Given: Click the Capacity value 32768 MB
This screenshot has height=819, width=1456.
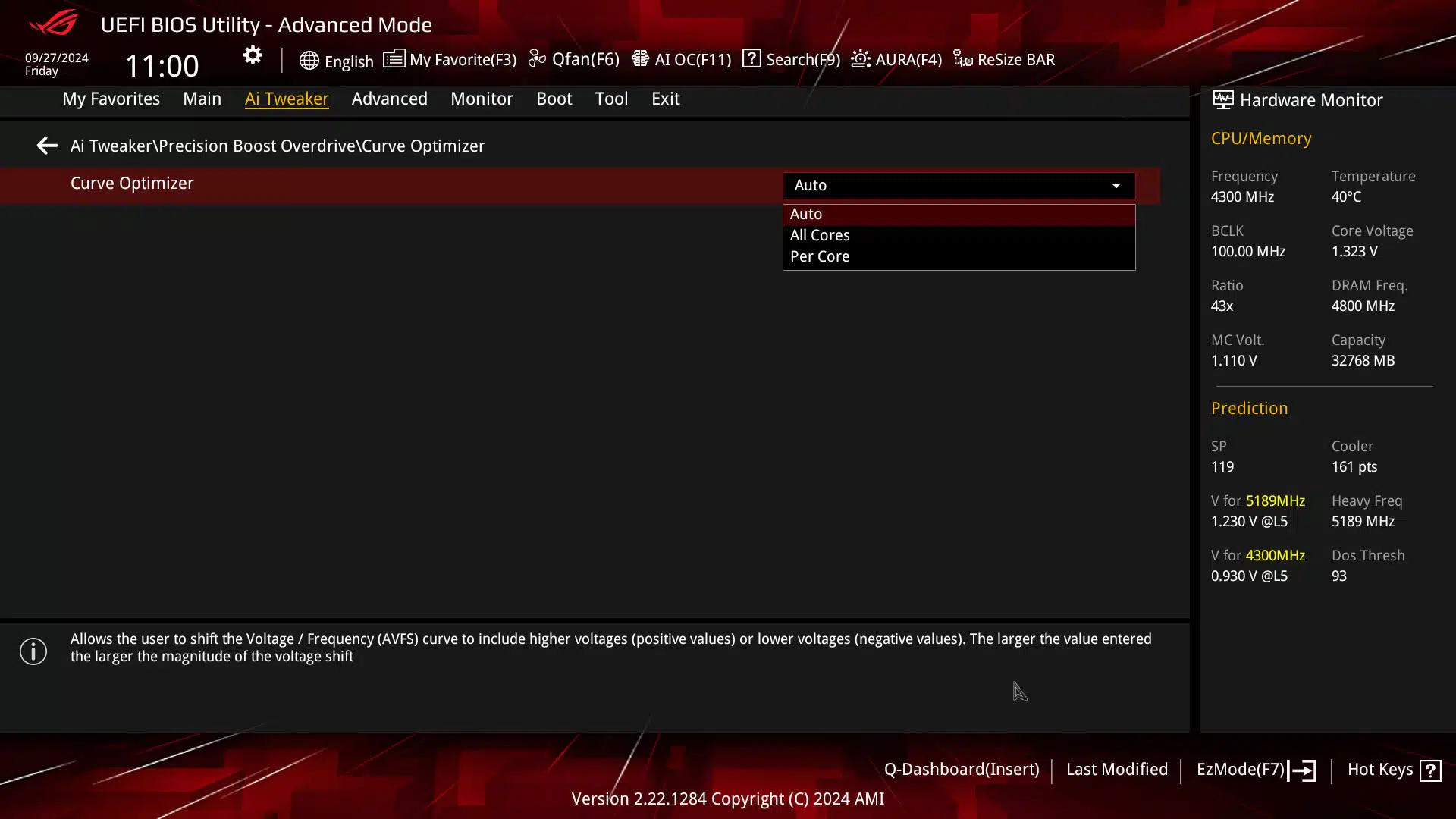Looking at the screenshot, I should (1363, 361).
